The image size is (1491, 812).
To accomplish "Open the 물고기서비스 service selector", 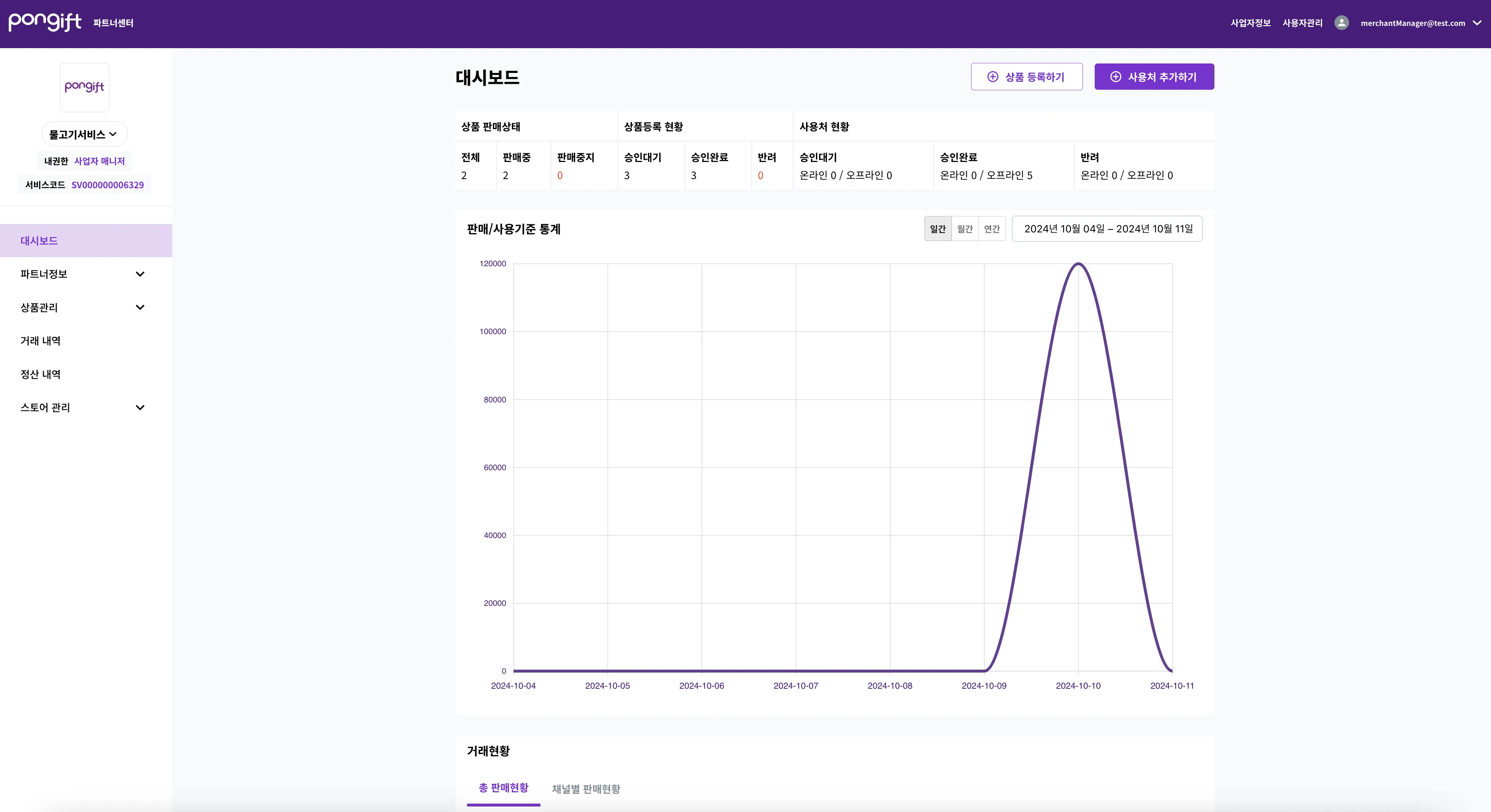I will 84,134.
